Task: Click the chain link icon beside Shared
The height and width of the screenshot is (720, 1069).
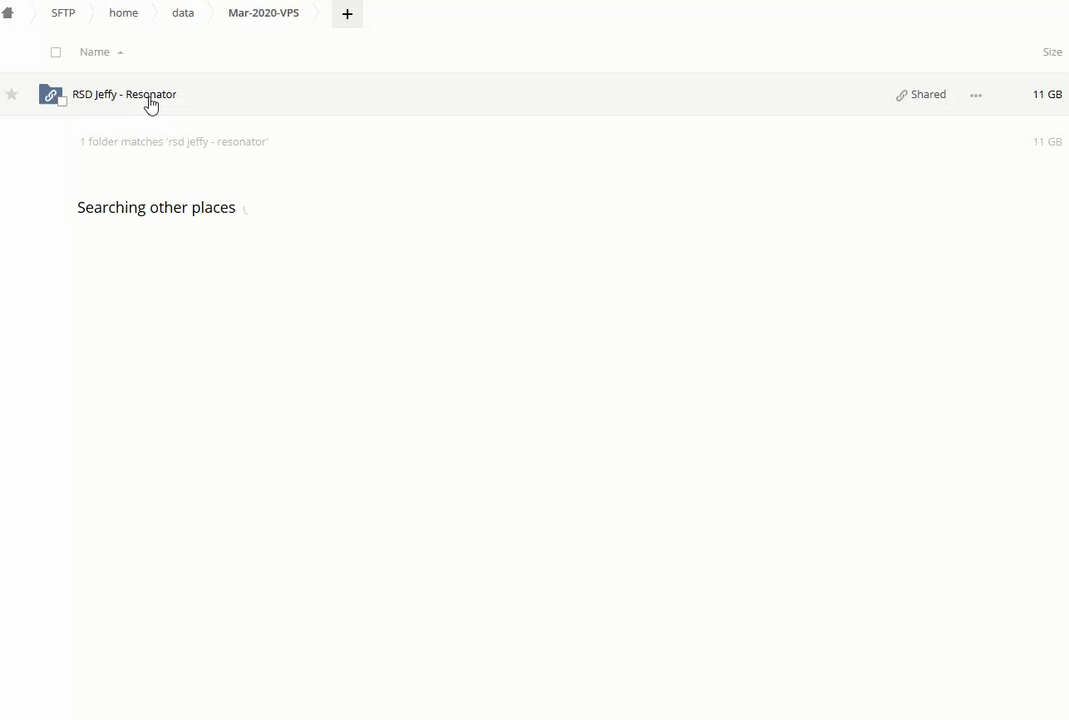Action: coord(901,95)
